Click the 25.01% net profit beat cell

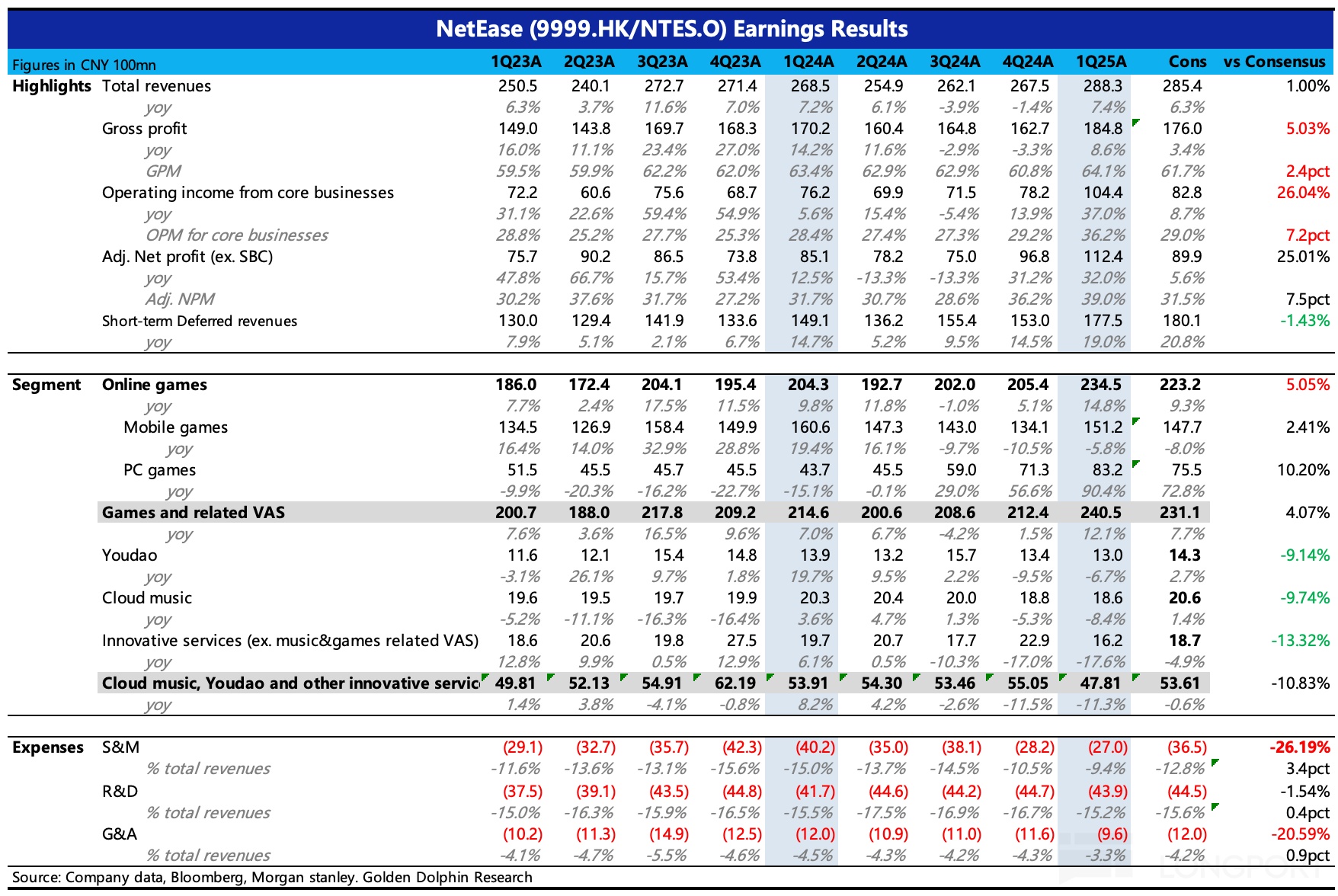pos(1303,257)
